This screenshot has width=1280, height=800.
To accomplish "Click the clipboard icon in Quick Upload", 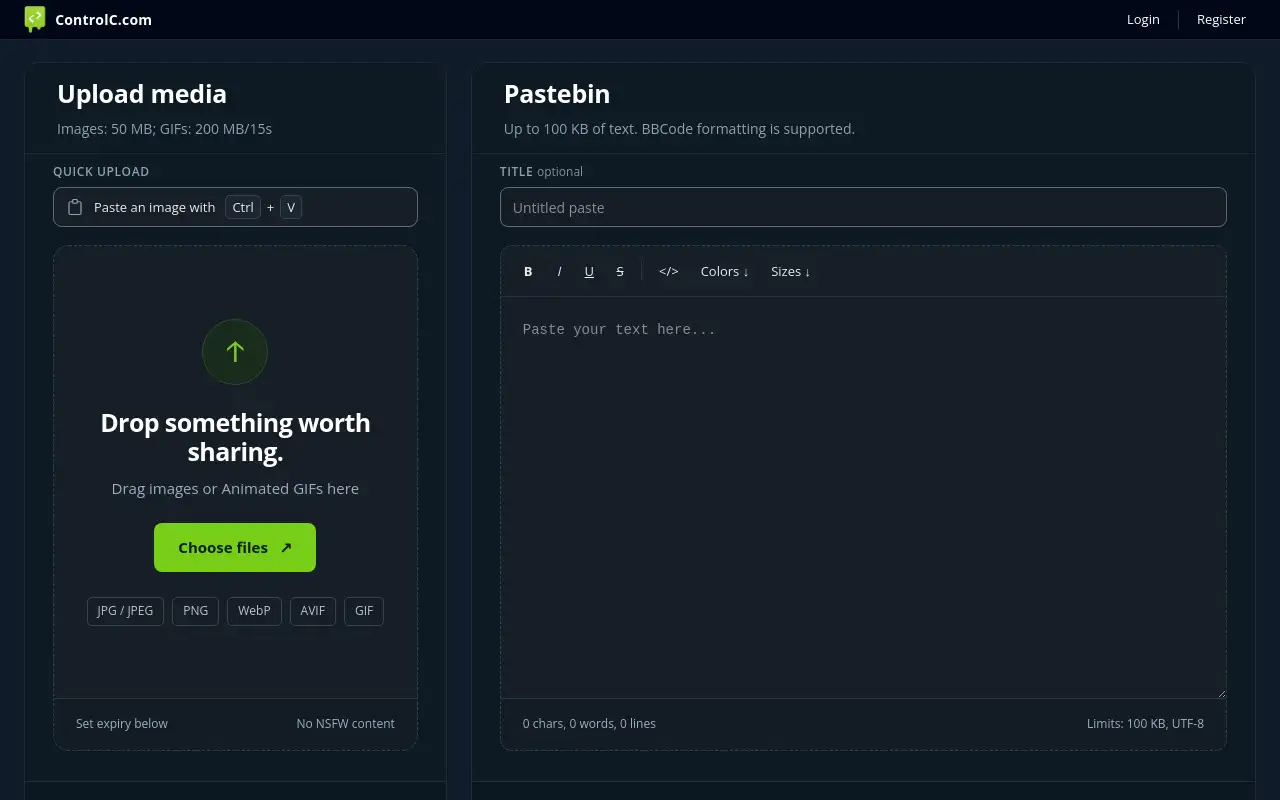I will [x=75, y=207].
